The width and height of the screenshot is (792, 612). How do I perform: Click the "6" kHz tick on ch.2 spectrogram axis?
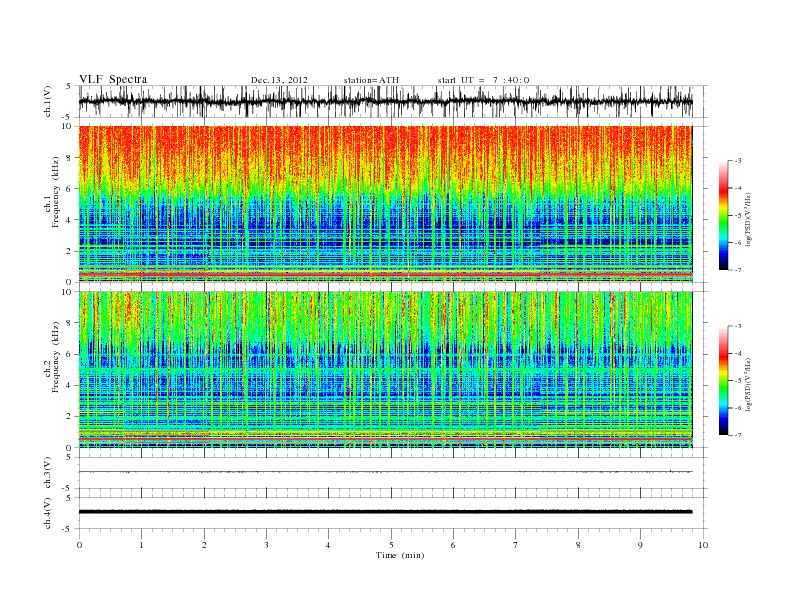[70, 354]
